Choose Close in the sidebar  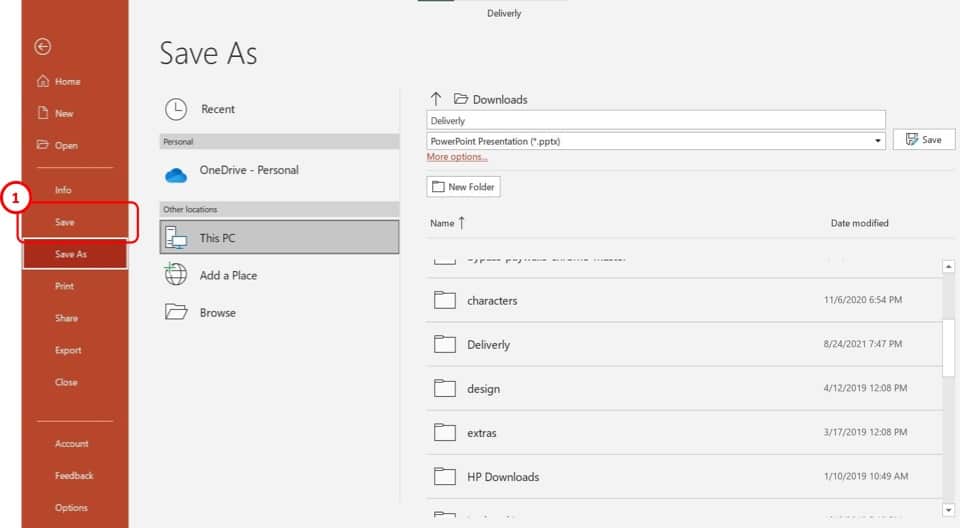[x=66, y=382]
